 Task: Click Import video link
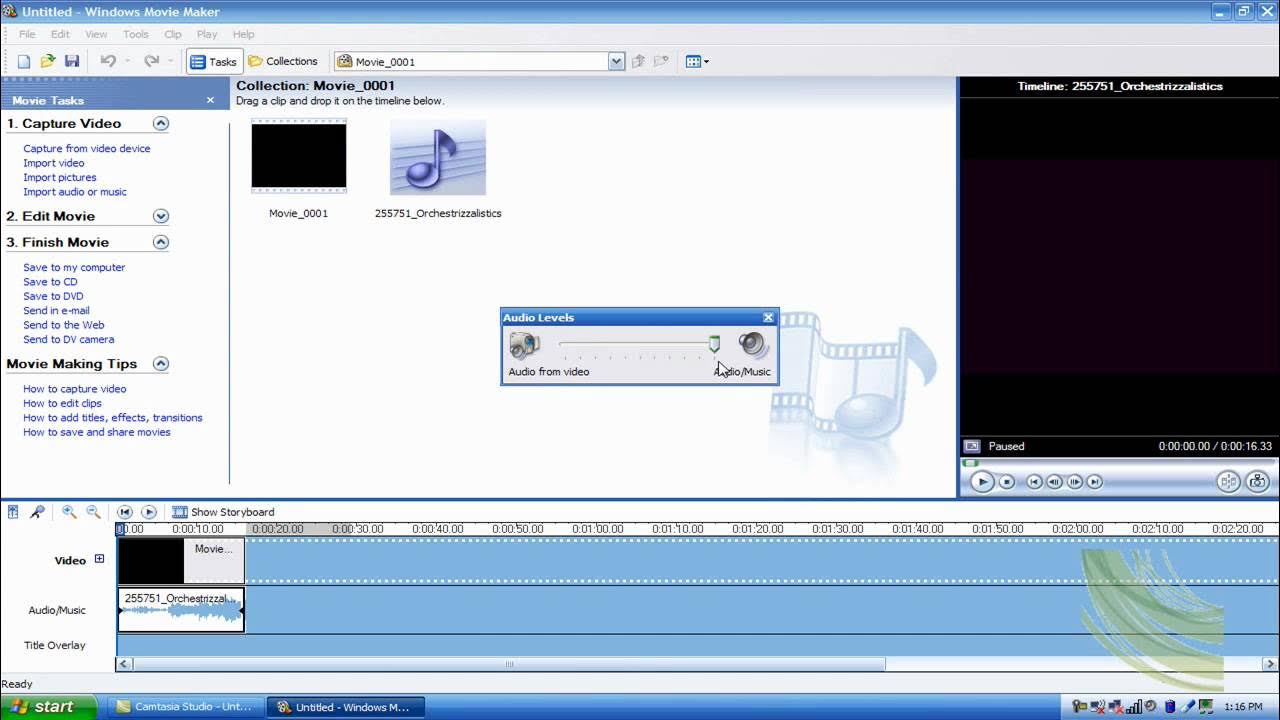[54, 163]
